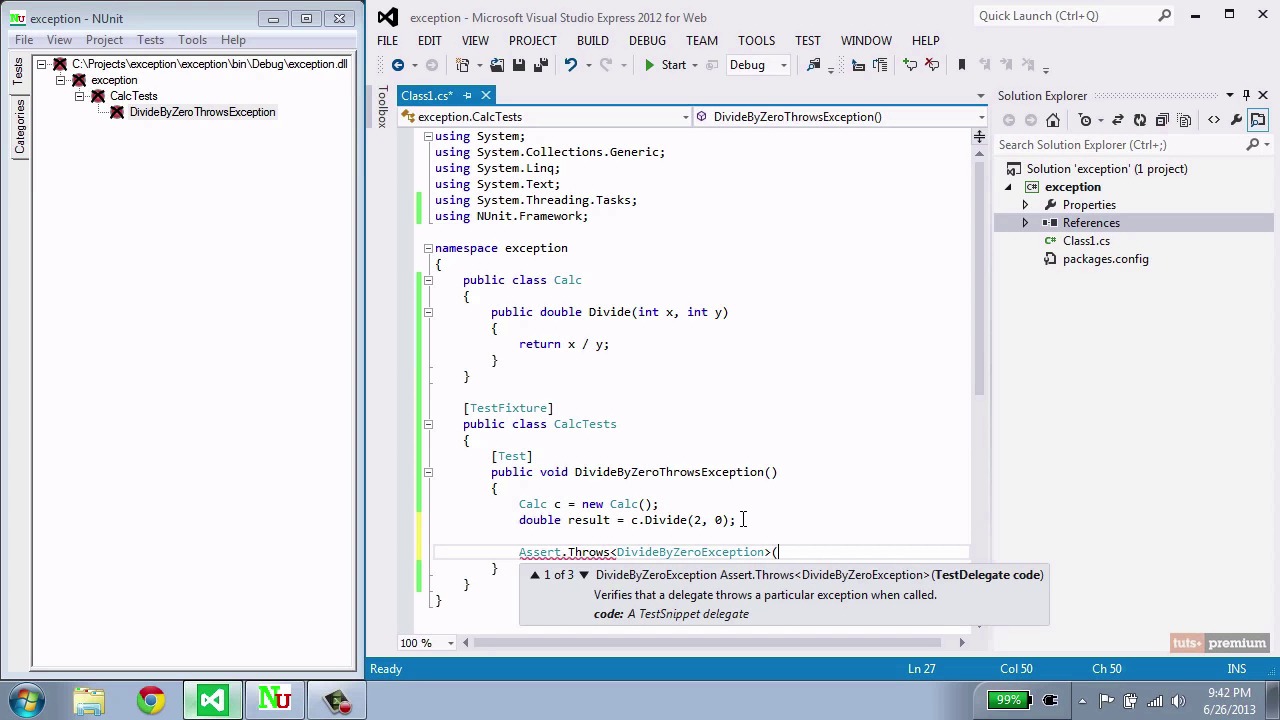Viewport: 1280px width, 720px height.
Task: Click the Decrease Indent toolbar icon
Action: [x=858, y=65]
